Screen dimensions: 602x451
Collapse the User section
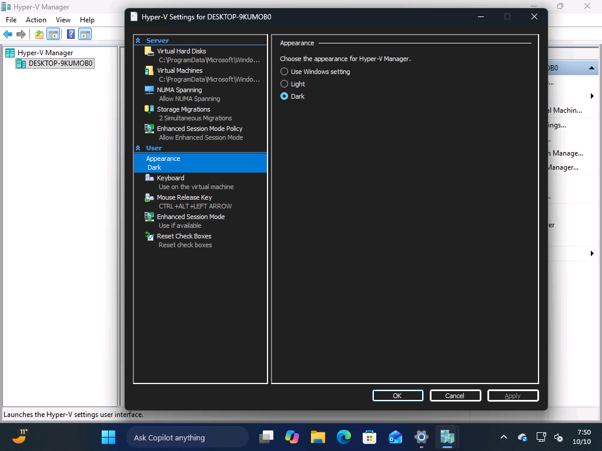point(138,148)
